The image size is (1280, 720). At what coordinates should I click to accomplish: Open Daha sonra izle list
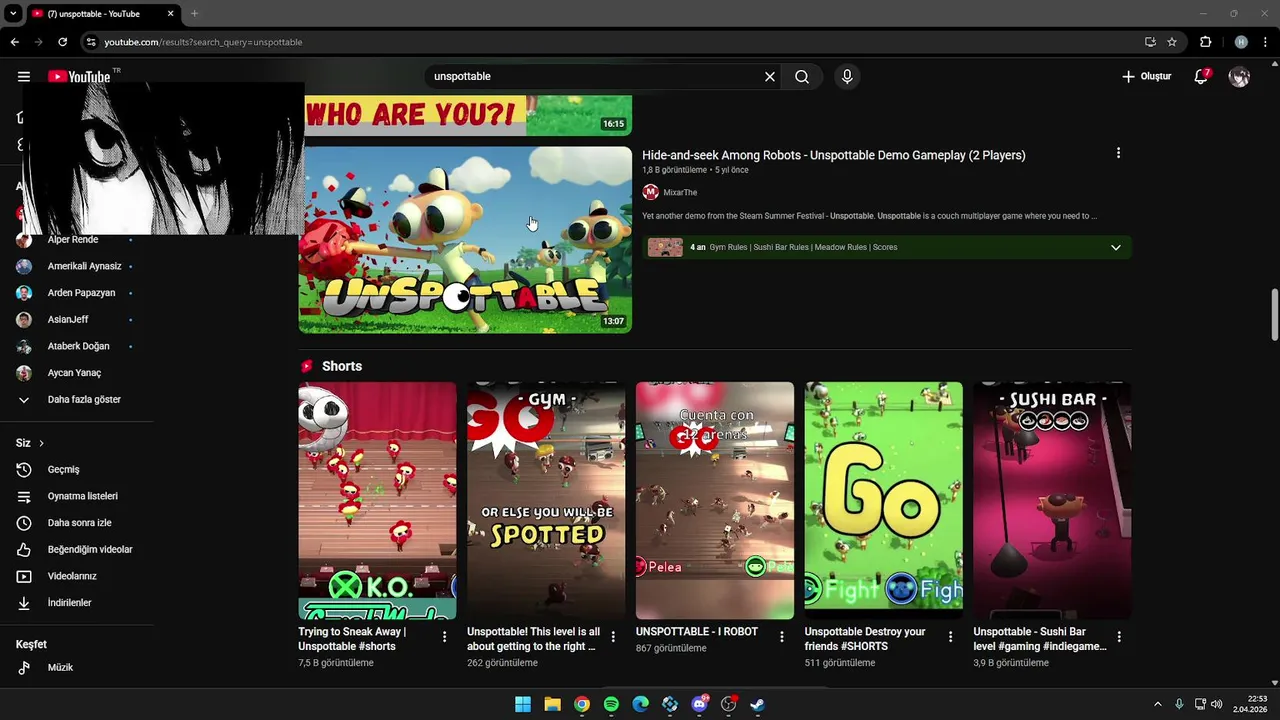pyautogui.click(x=77, y=523)
